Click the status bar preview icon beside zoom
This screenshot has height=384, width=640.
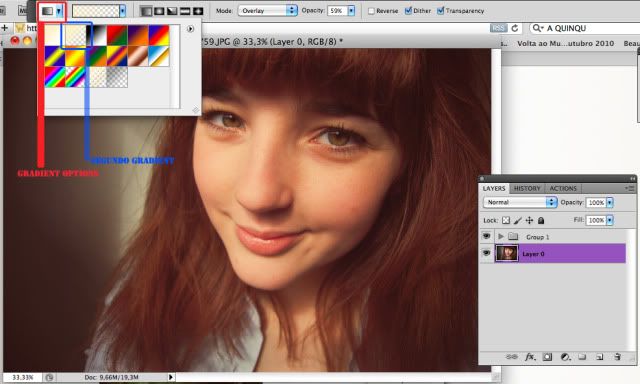(x=49, y=377)
